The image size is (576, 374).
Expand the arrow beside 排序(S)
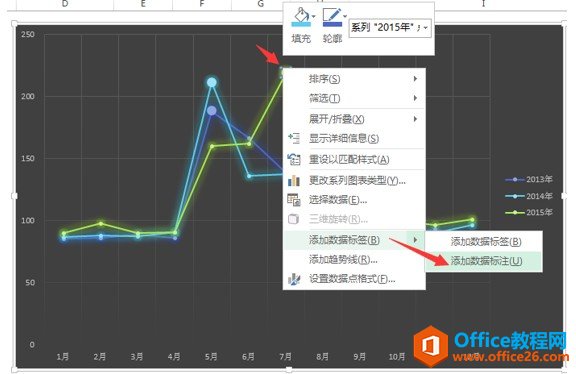pos(415,79)
